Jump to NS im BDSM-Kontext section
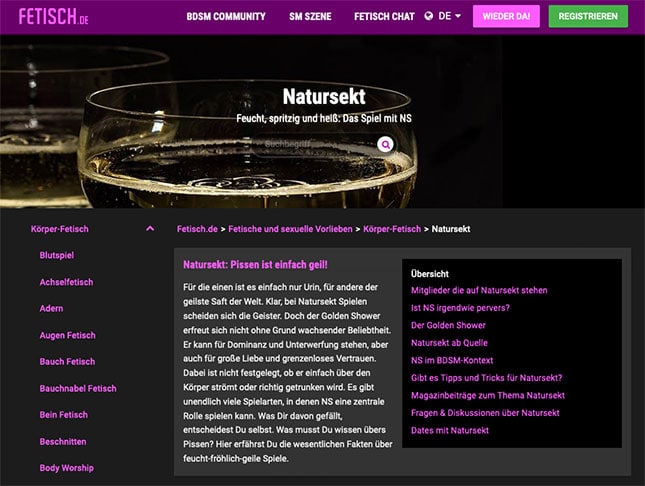This screenshot has width=645, height=486. click(x=452, y=360)
